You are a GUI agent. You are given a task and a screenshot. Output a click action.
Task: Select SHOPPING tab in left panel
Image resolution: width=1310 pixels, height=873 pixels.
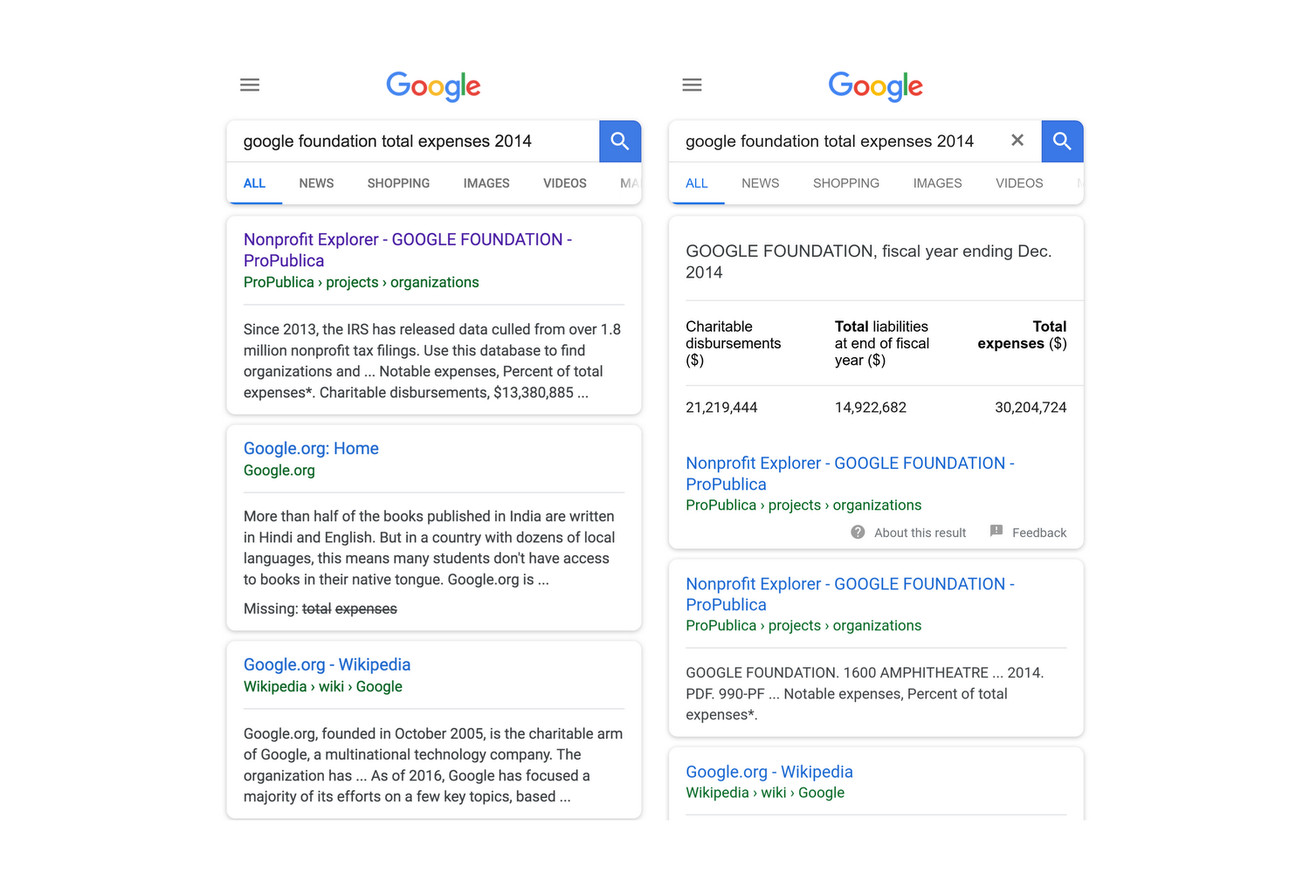[x=398, y=183]
